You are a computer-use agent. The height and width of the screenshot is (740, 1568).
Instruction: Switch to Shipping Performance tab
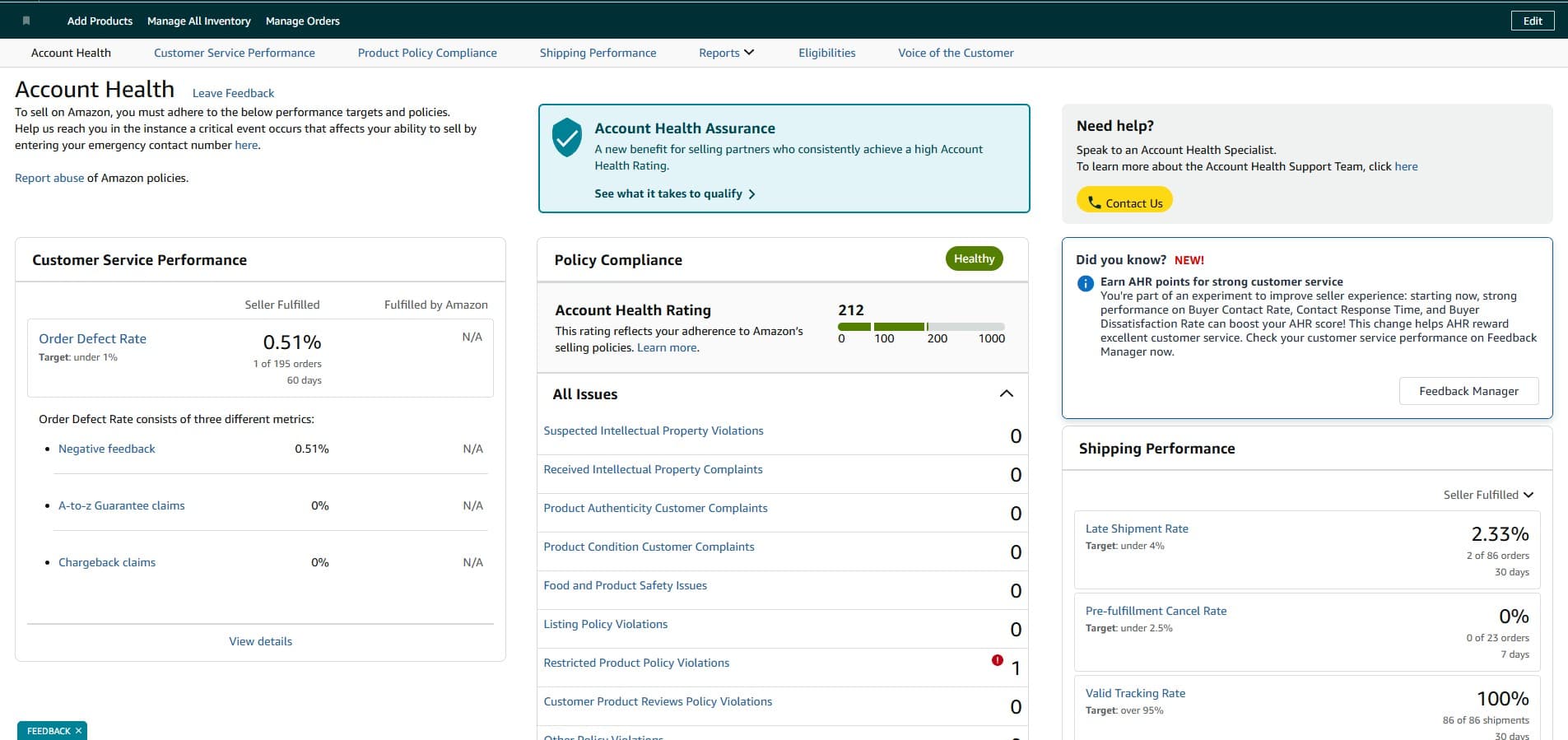coord(598,53)
